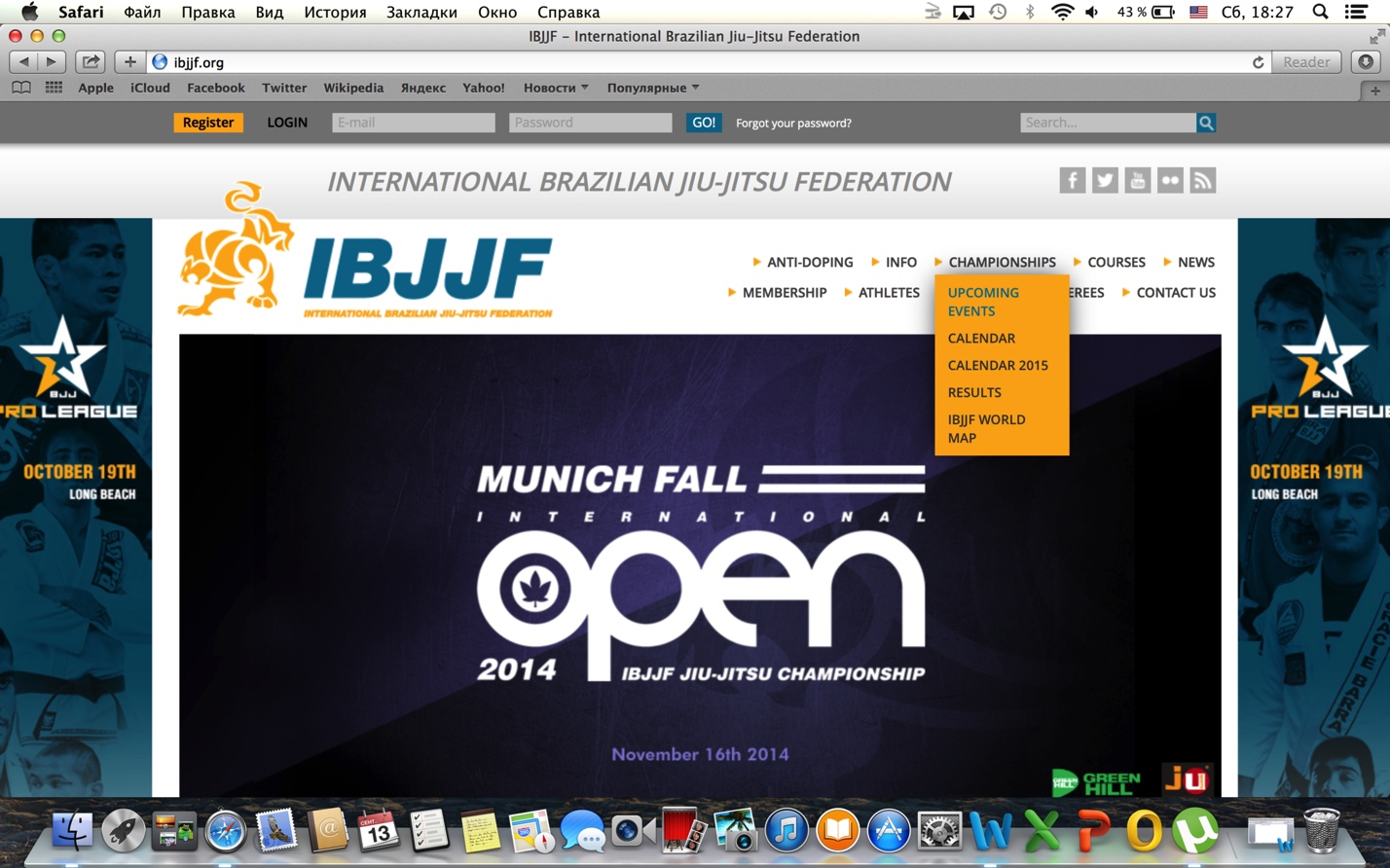Open uTorrent in the Dock
Image resolution: width=1390 pixels, height=868 pixels.
pyautogui.click(x=1194, y=832)
